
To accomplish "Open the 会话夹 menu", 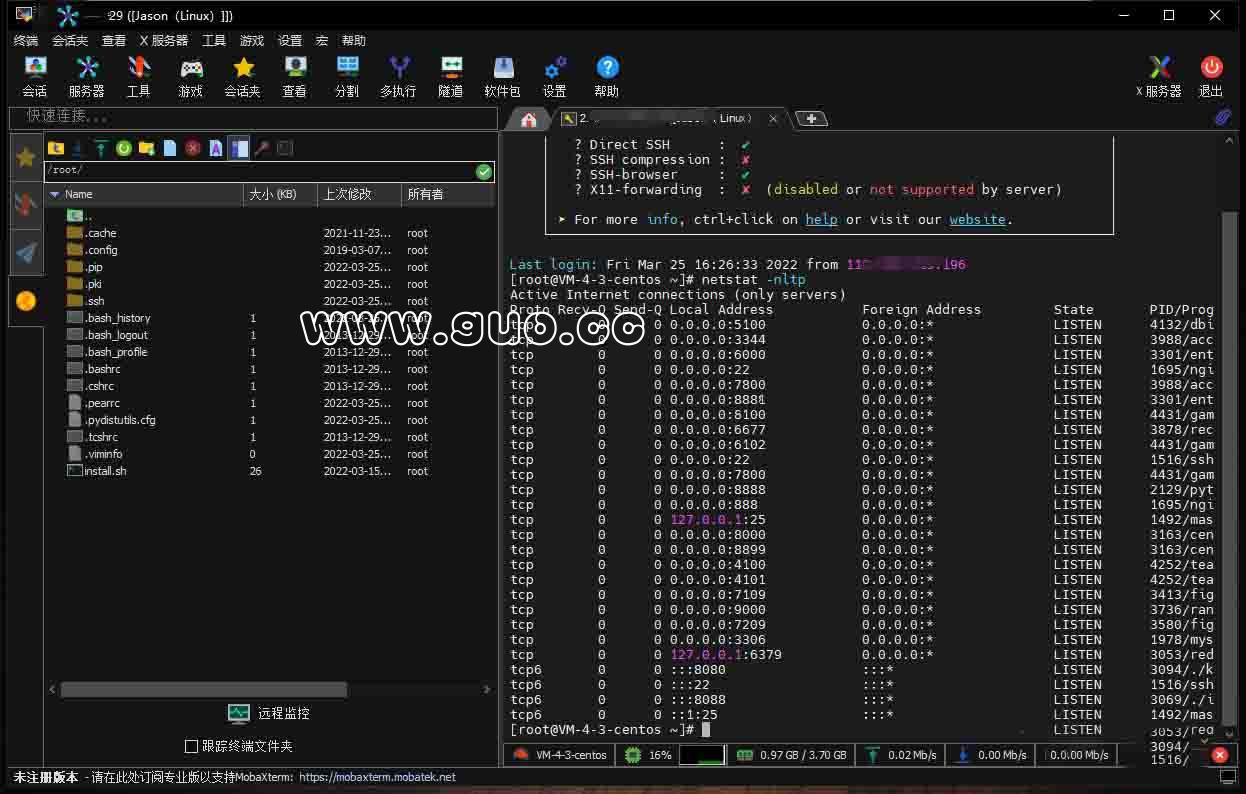I will (70, 41).
